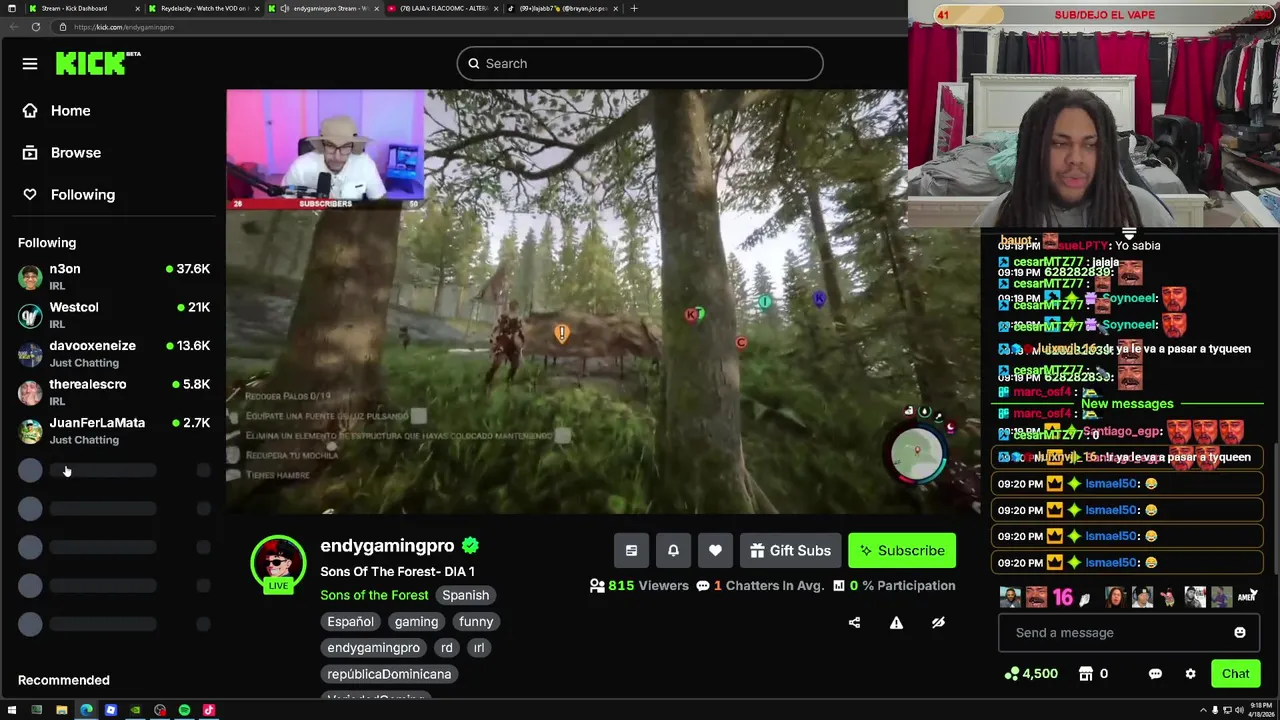Reload page with the refresh button
The height and width of the screenshot is (720, 1280).
coord(35,27)
